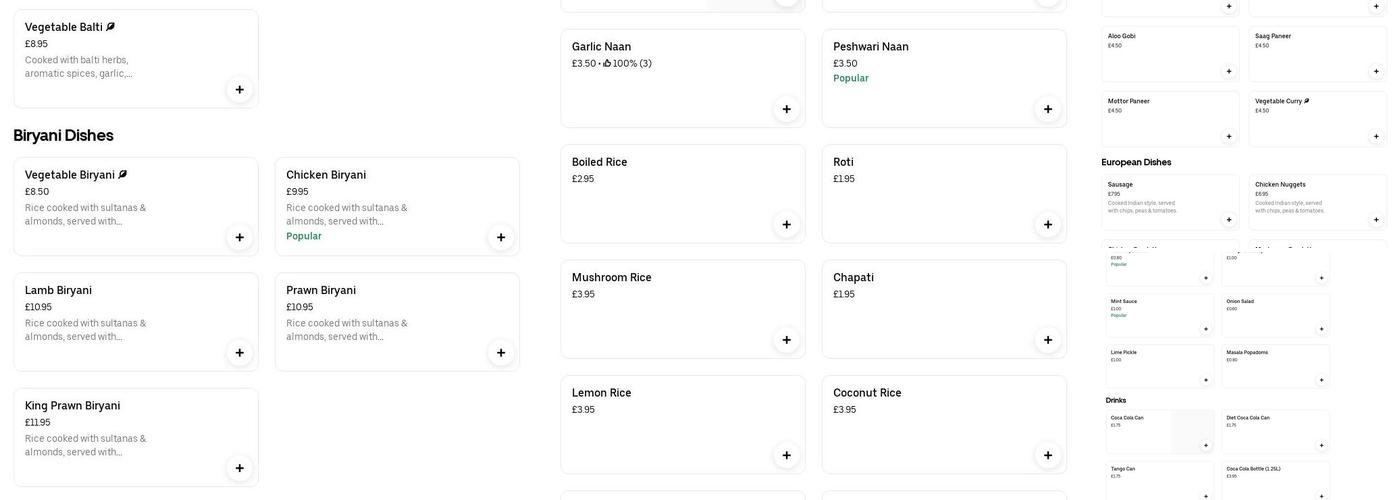Add Mushroom Rice to basket
The image size is (1400, 500).
(x=787, y=340)
